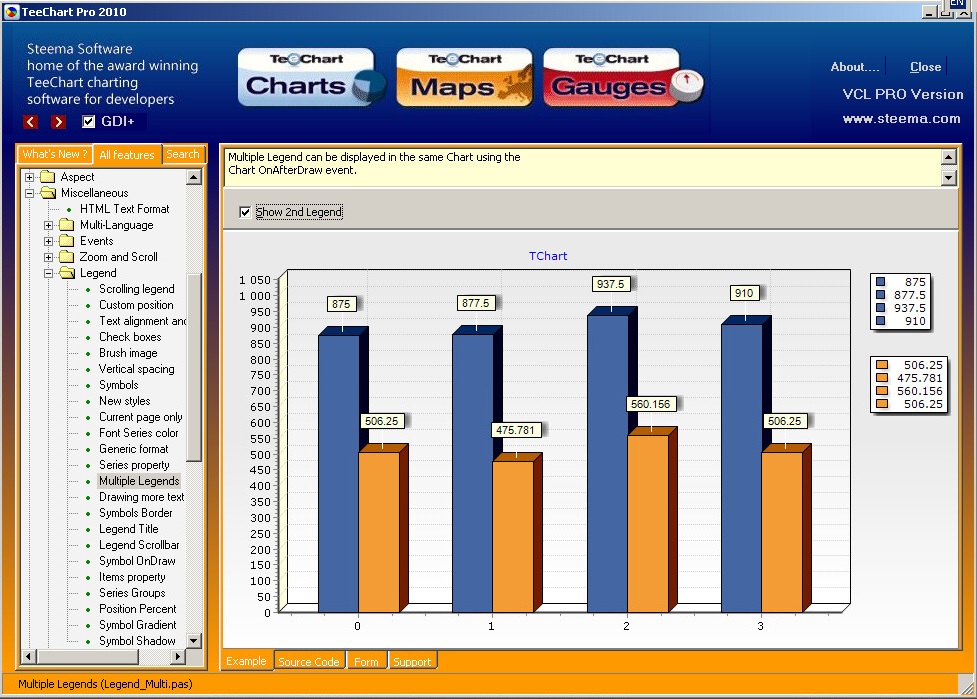Click the blue legend symbol for 937.5
Image resolution: width=977 pixels, height=699 pixels.
[880, 308]
